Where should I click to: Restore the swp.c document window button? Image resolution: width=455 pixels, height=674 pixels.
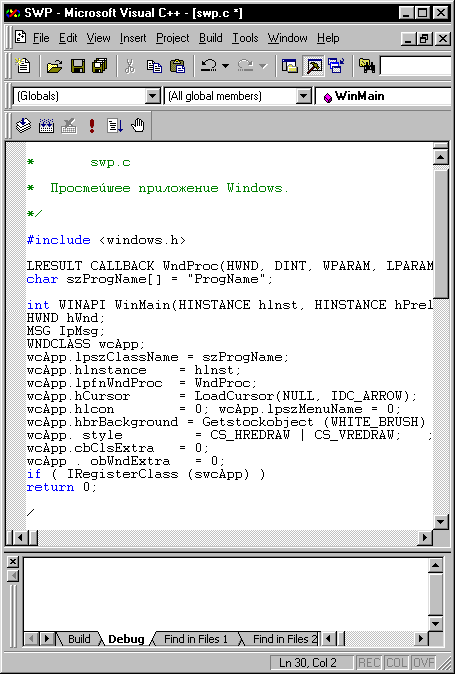[x=424, y=39]
